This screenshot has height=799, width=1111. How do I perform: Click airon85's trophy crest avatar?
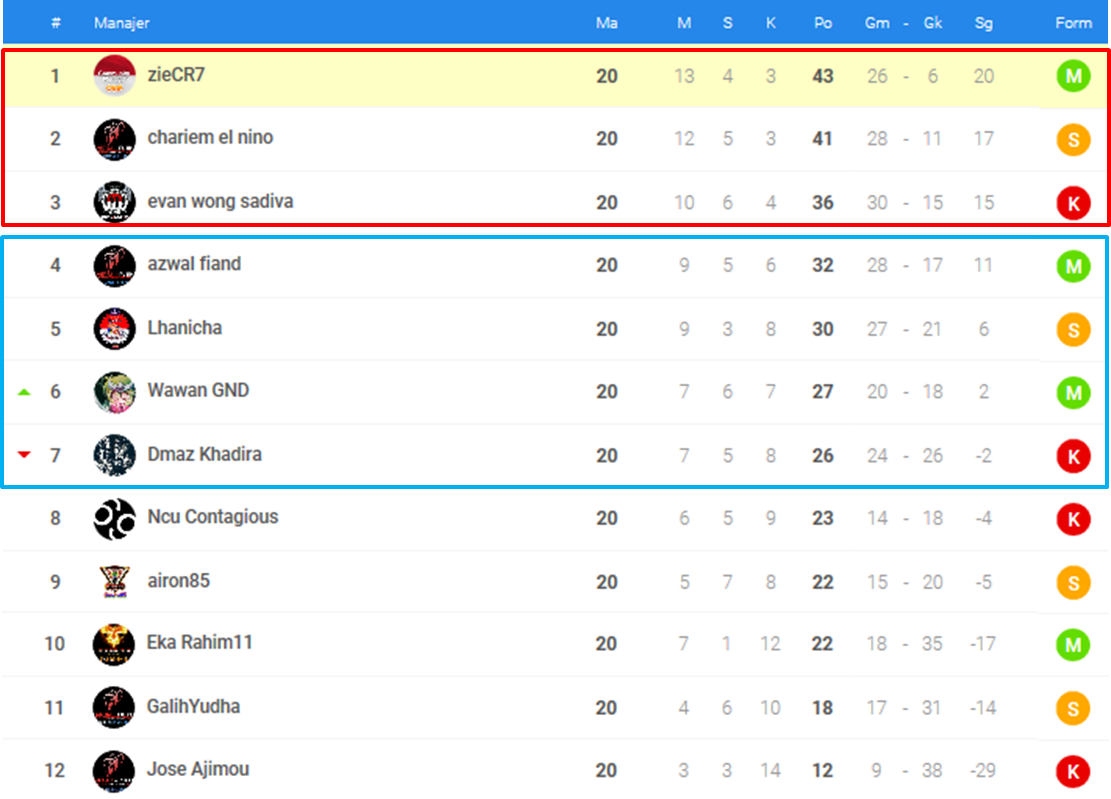(x=114, y=582)
